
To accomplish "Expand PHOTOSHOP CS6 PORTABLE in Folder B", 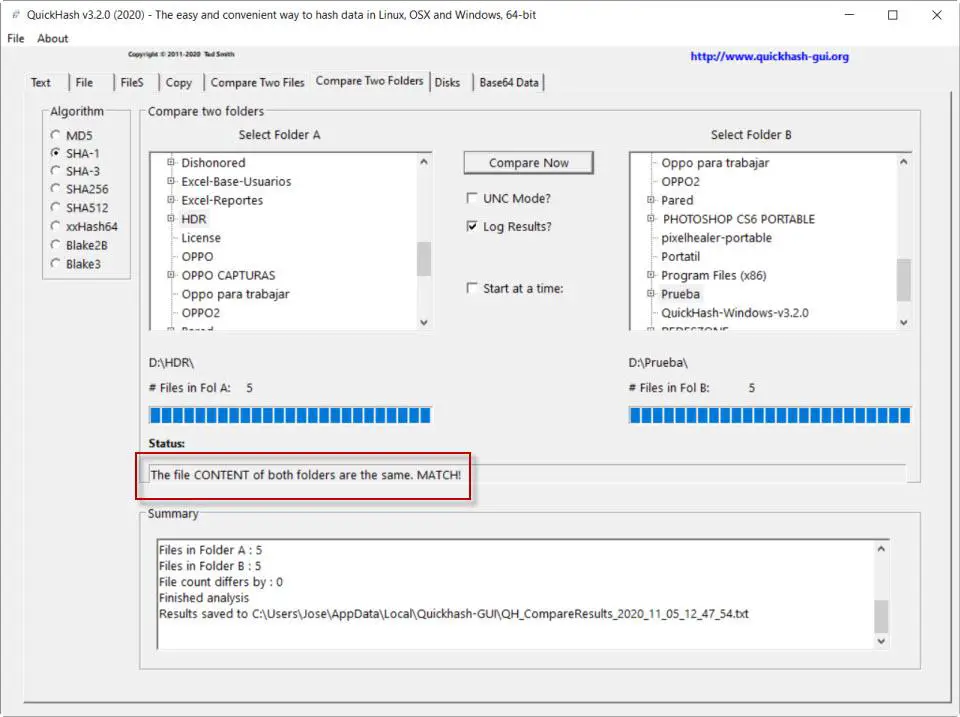I will (651, 219).
